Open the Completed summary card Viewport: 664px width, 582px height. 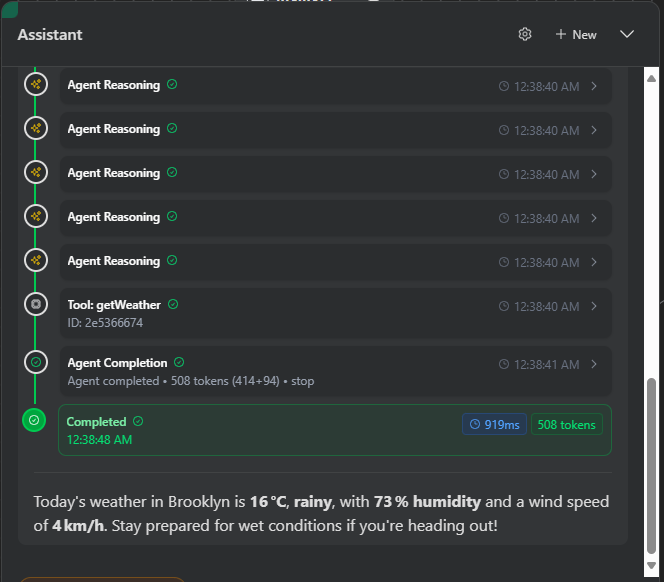click(335, 430)
